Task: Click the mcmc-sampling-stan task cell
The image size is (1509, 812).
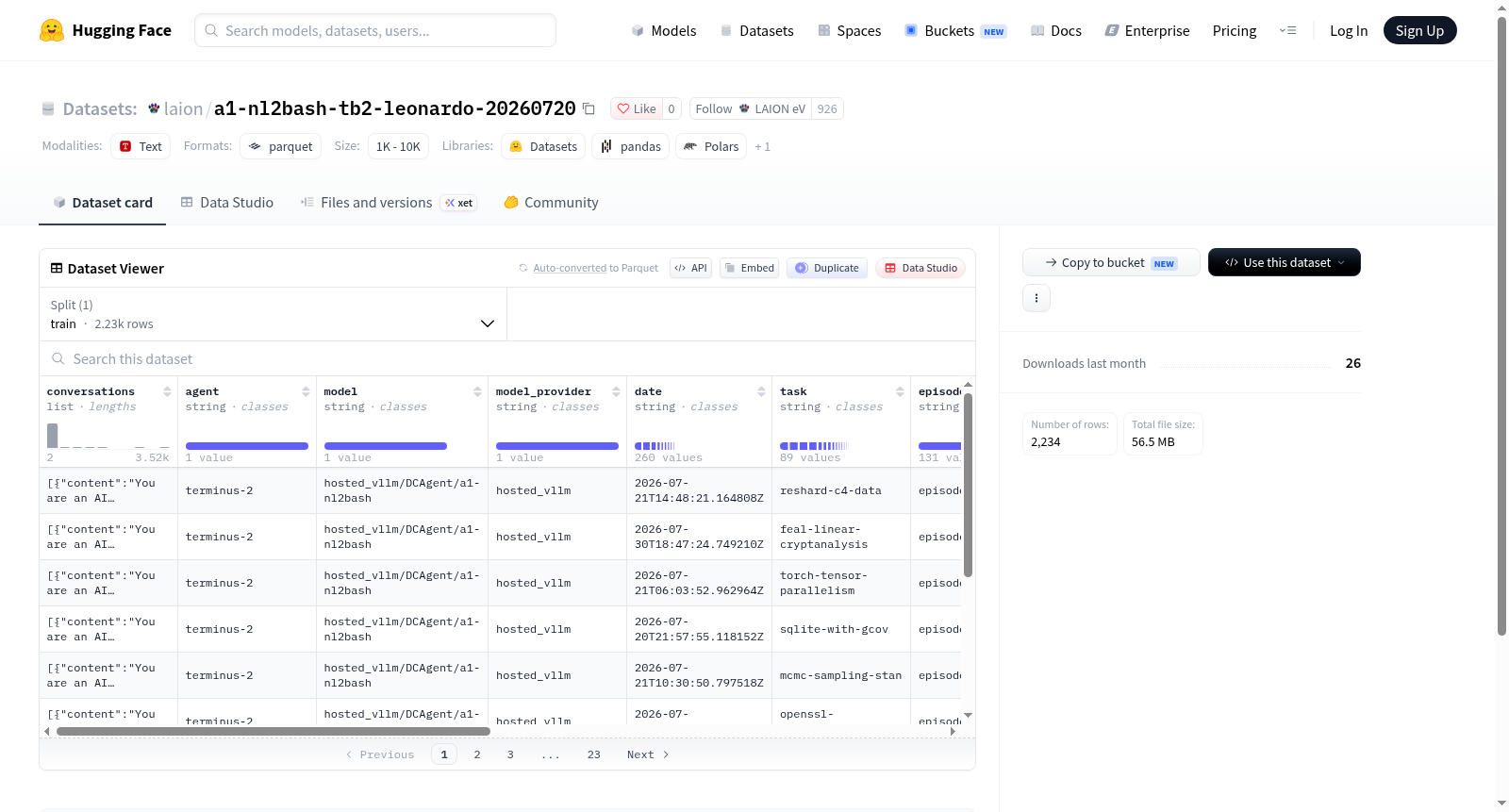Action: click(x=841, y=675)
